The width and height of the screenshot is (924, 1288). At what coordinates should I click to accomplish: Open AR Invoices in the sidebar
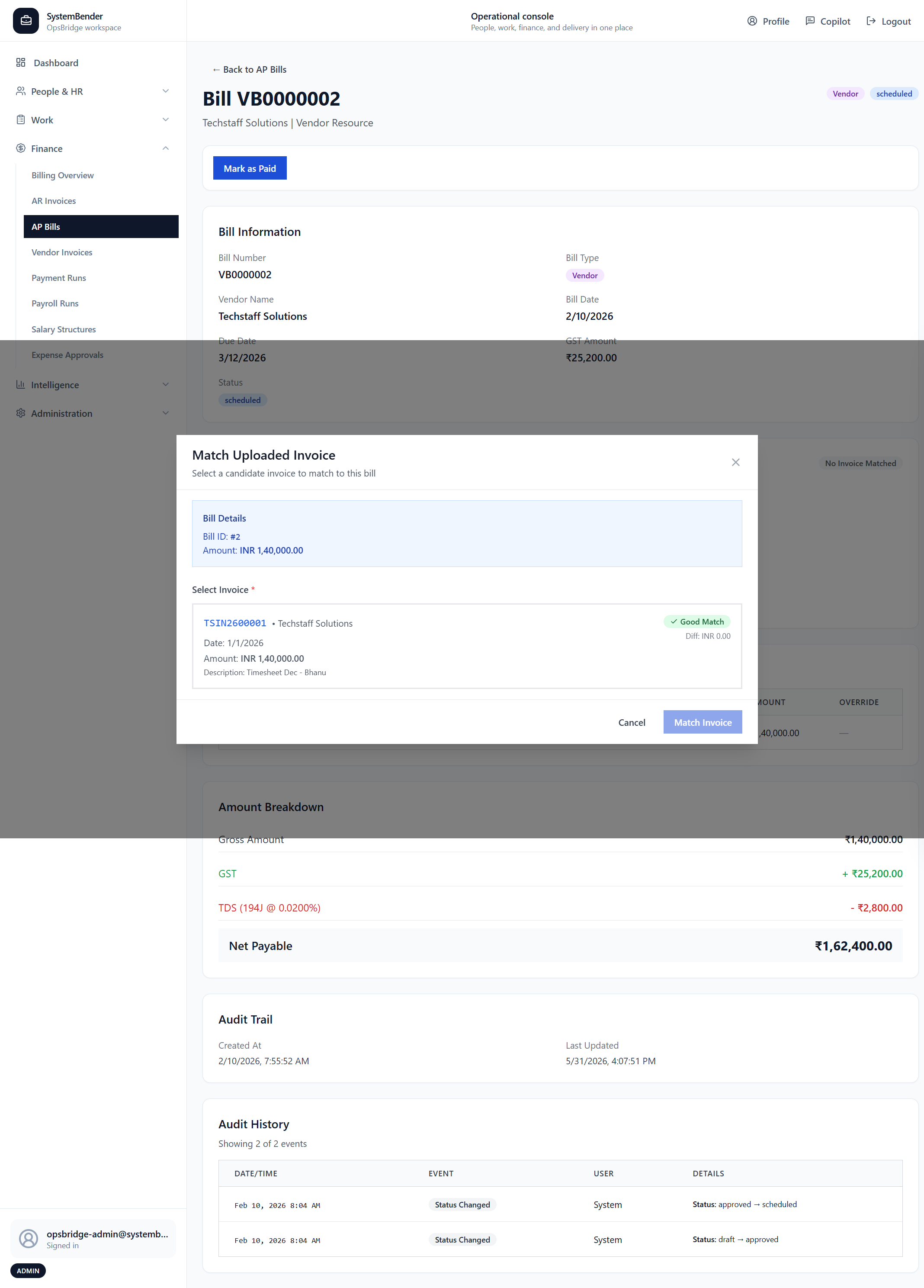pyautogui.click(x=101, y=201)
